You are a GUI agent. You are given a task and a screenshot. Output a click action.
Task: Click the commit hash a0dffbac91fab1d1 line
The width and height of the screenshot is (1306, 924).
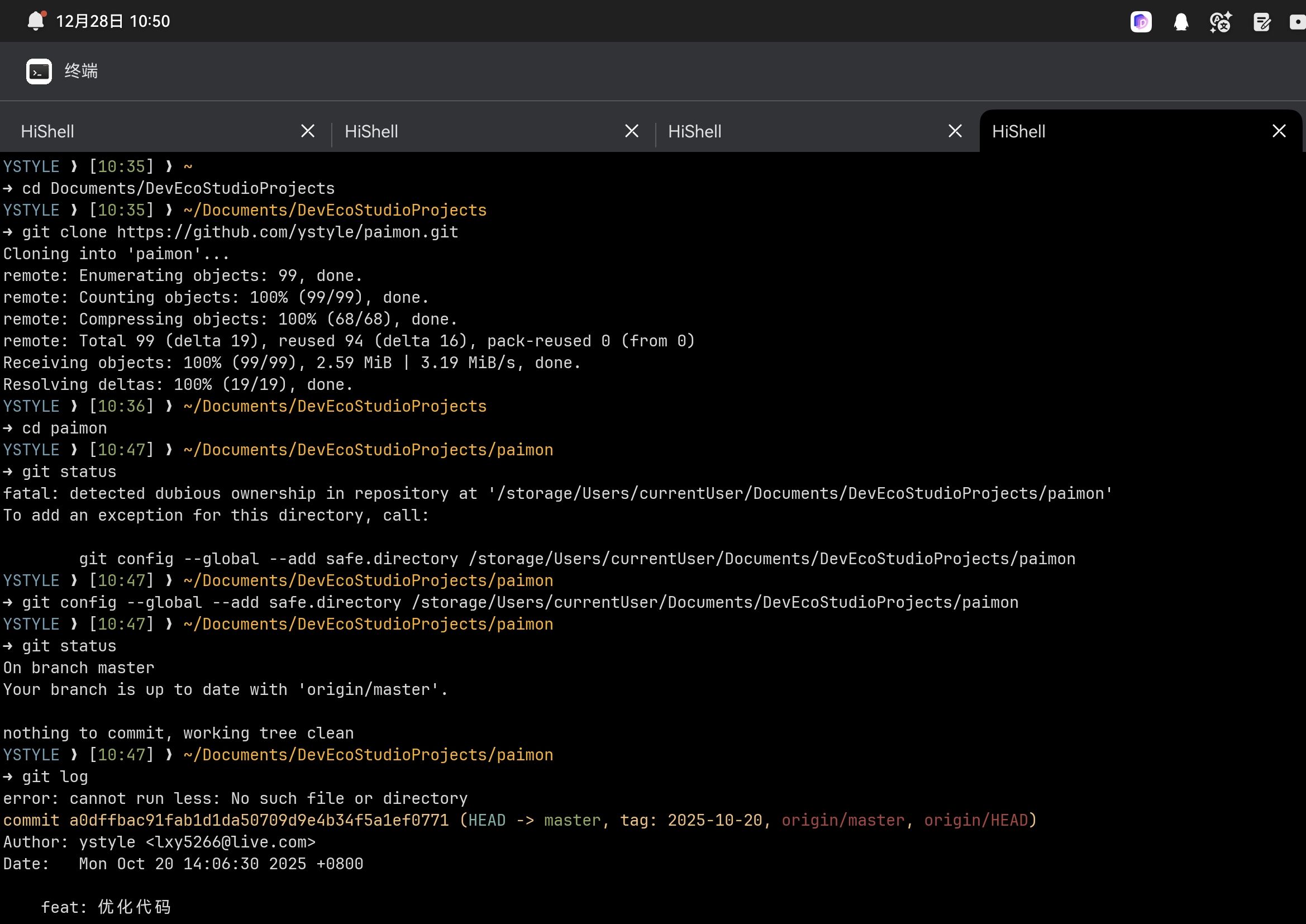259,820
